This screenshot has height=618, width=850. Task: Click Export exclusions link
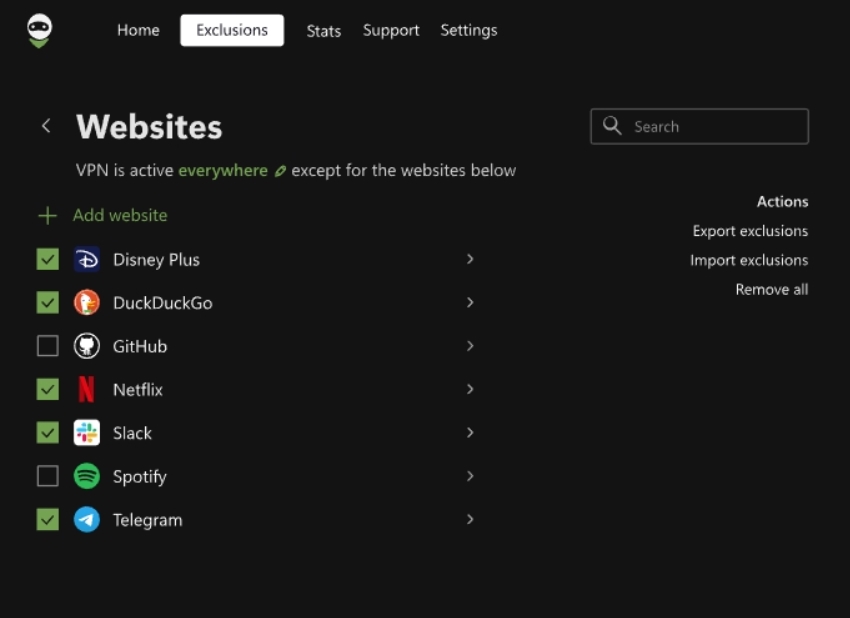click(x=750, y=231)
